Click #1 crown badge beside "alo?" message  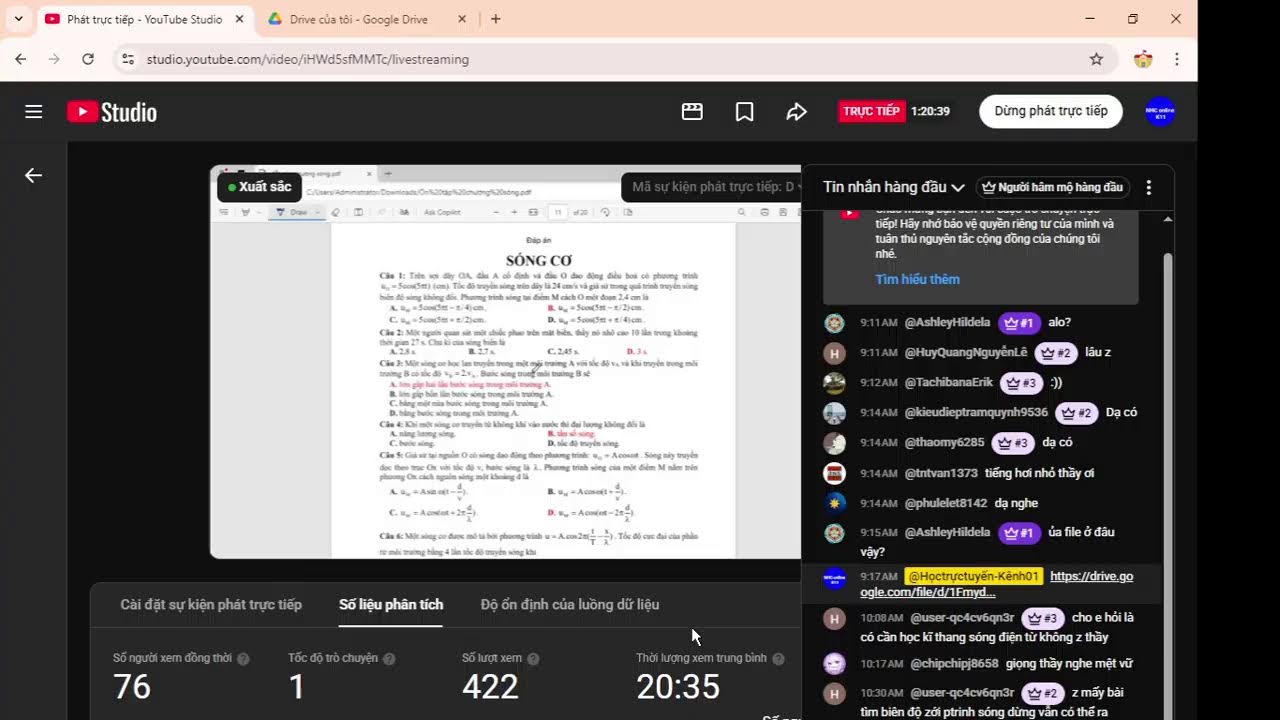(1019, 323)
